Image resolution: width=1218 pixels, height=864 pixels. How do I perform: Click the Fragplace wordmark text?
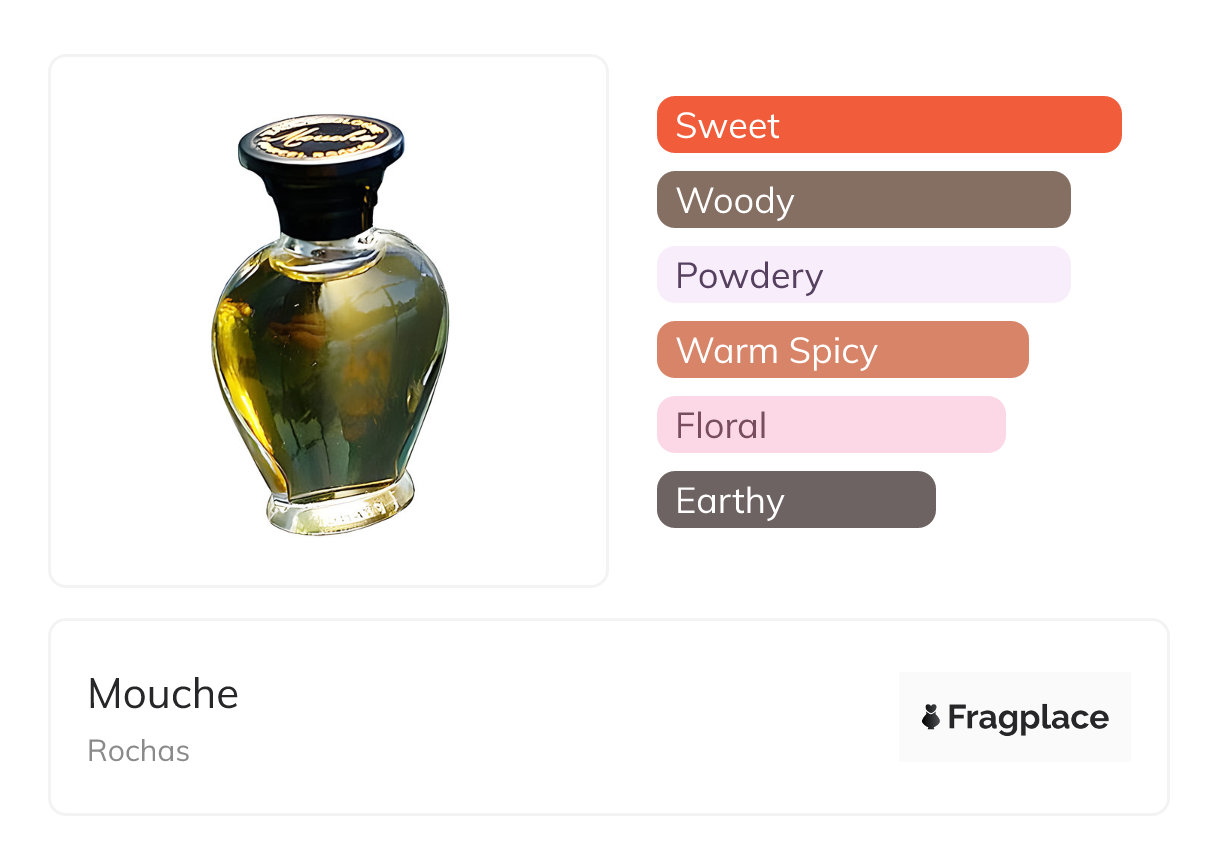click(1028, 717)
